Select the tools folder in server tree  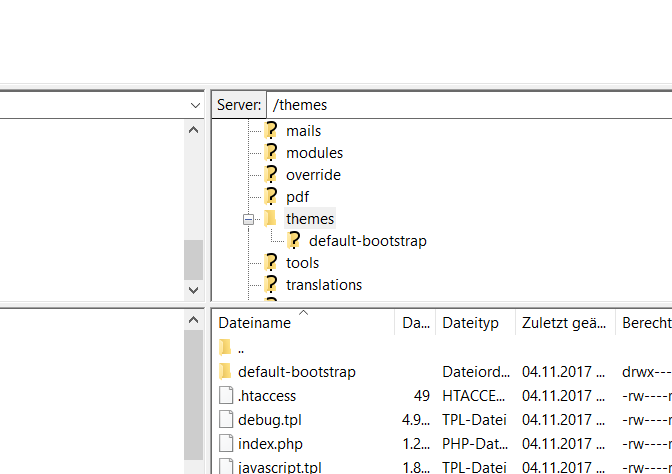[303, 263]
